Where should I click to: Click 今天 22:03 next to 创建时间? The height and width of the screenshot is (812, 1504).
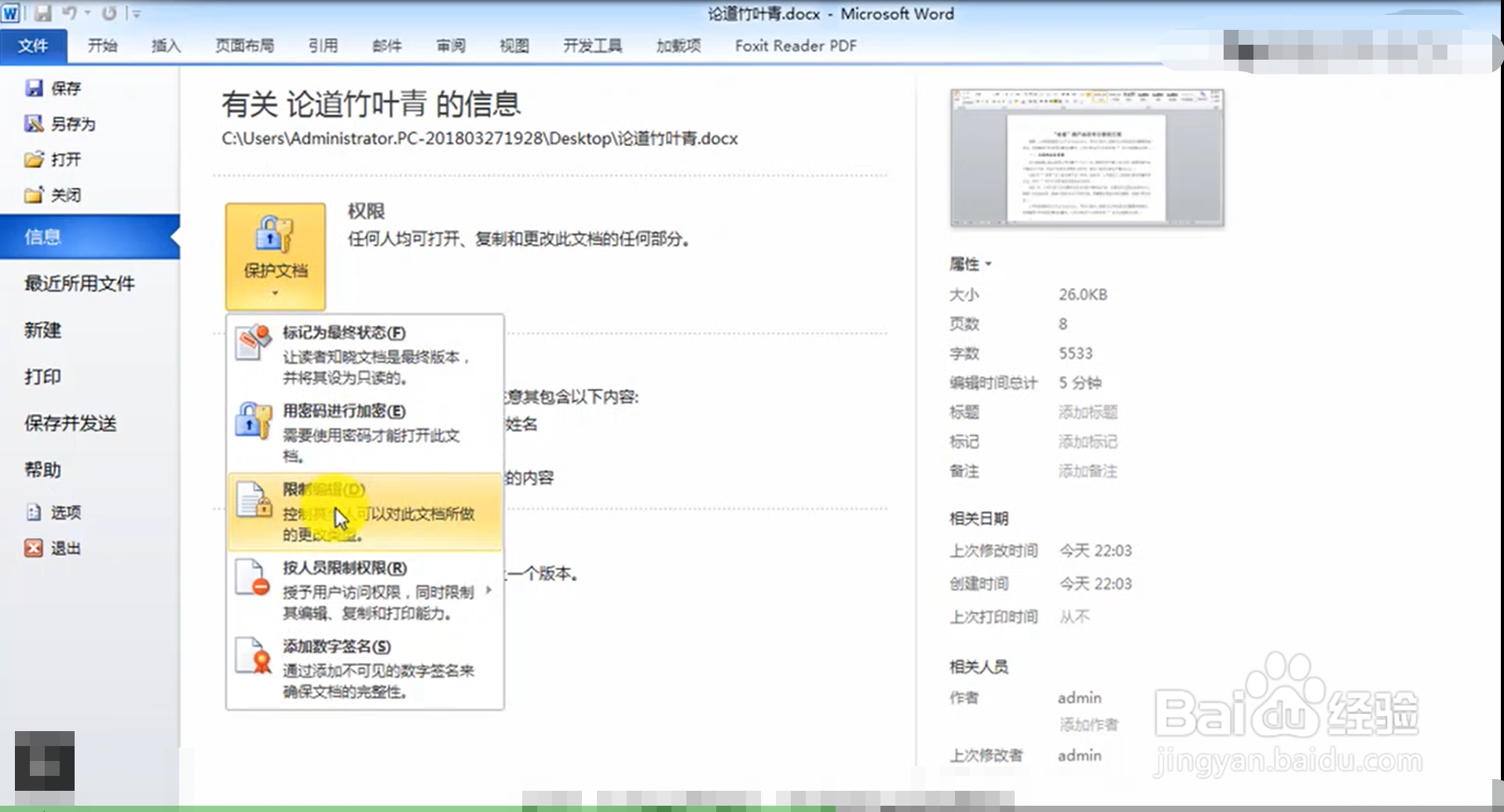[x=1096, y=583]
